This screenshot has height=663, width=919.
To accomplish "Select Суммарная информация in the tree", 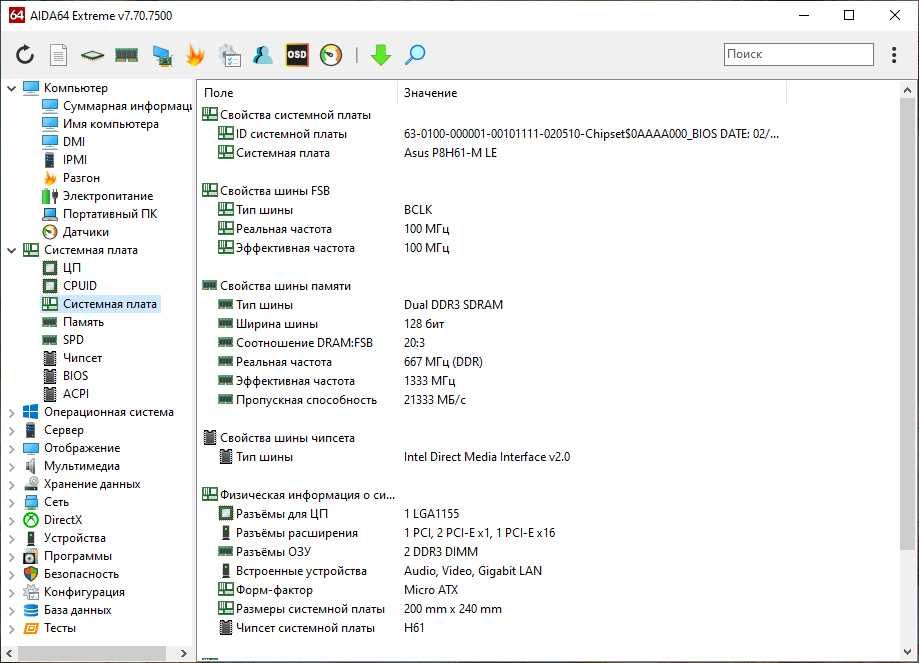I will tap(117, 106).
